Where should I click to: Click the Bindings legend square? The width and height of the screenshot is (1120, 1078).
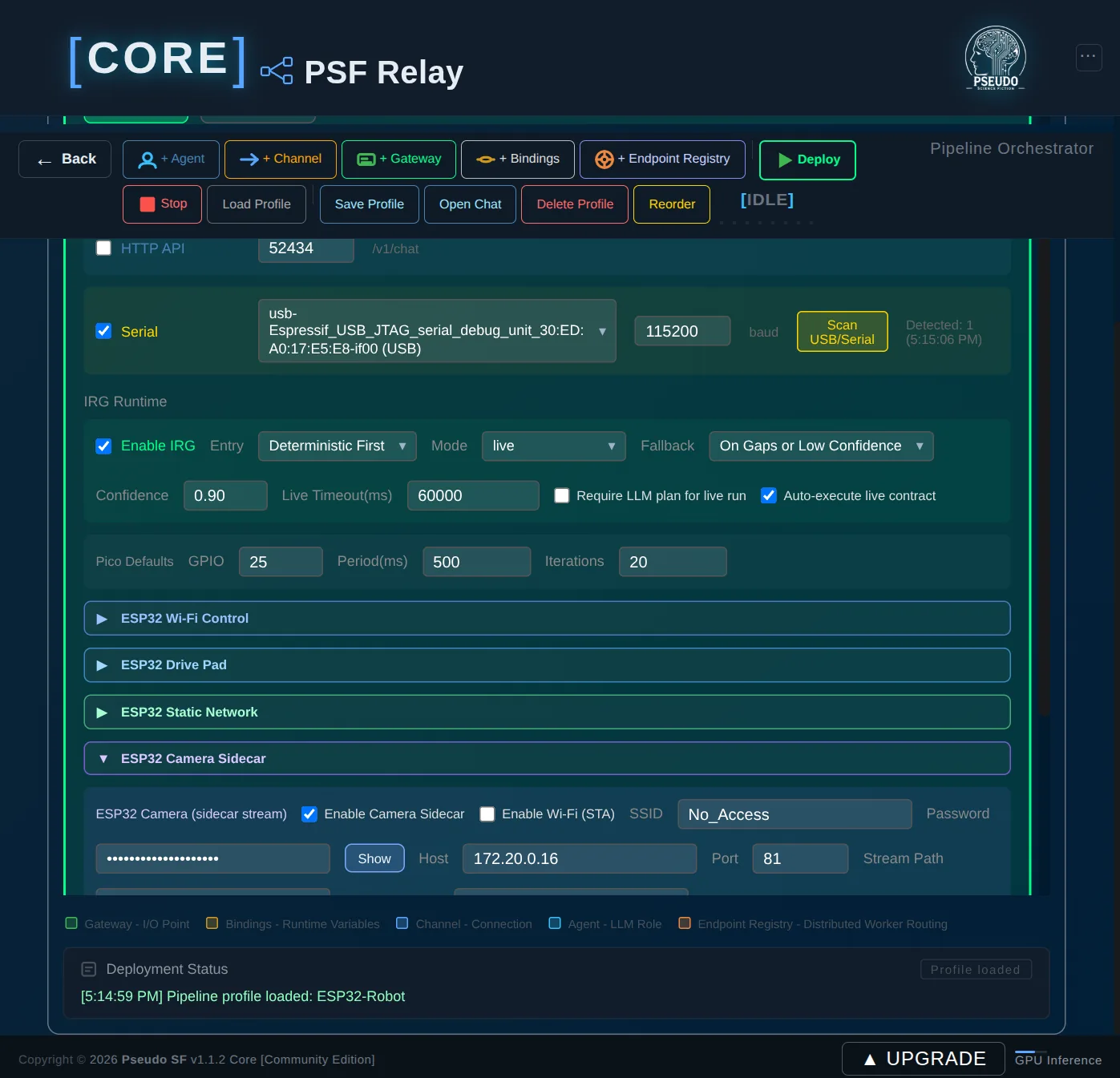[212, 923]
